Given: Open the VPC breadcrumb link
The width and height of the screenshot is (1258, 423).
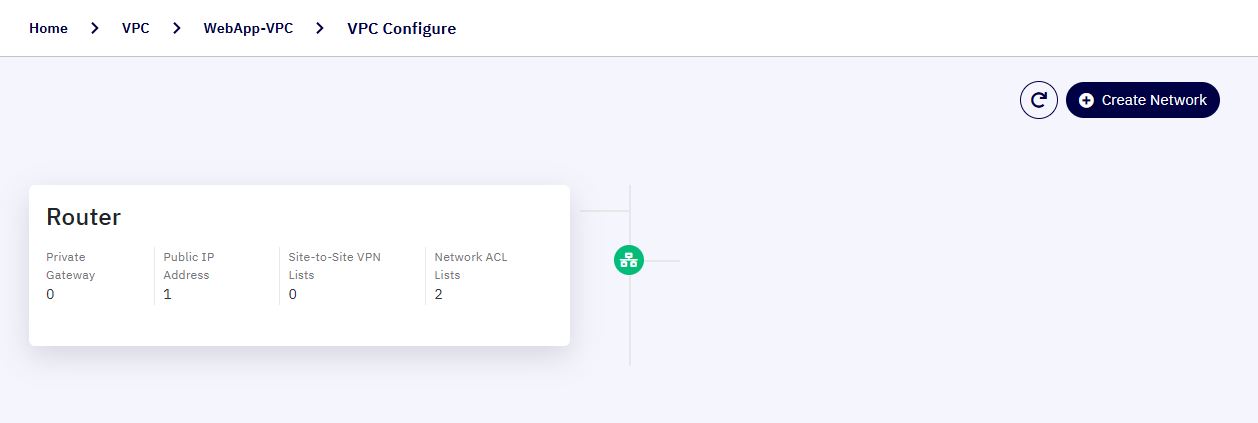Looking at the screenshot, I should coord(136,28).
